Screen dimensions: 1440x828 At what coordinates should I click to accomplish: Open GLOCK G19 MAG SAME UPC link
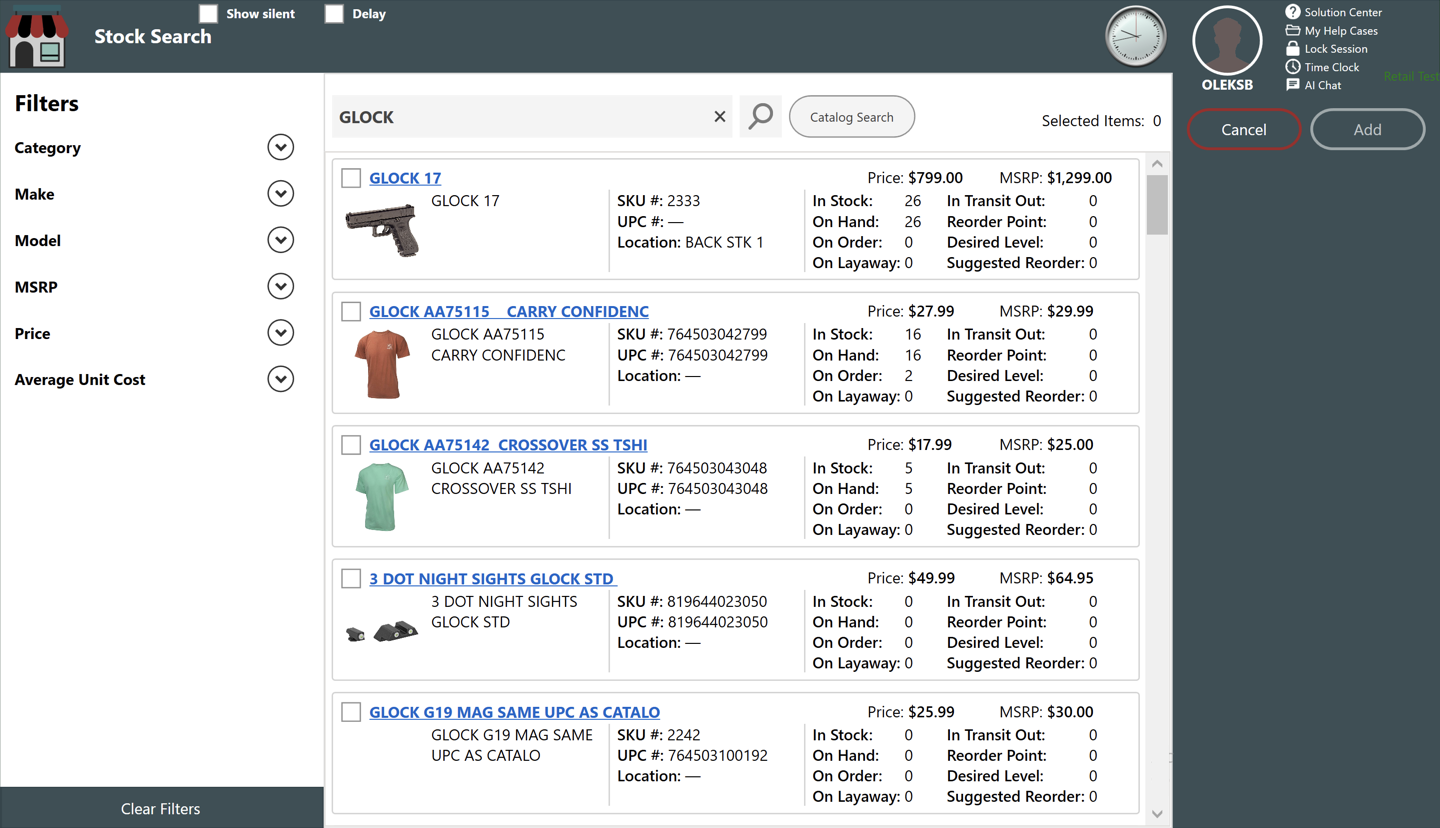(514, 712)
